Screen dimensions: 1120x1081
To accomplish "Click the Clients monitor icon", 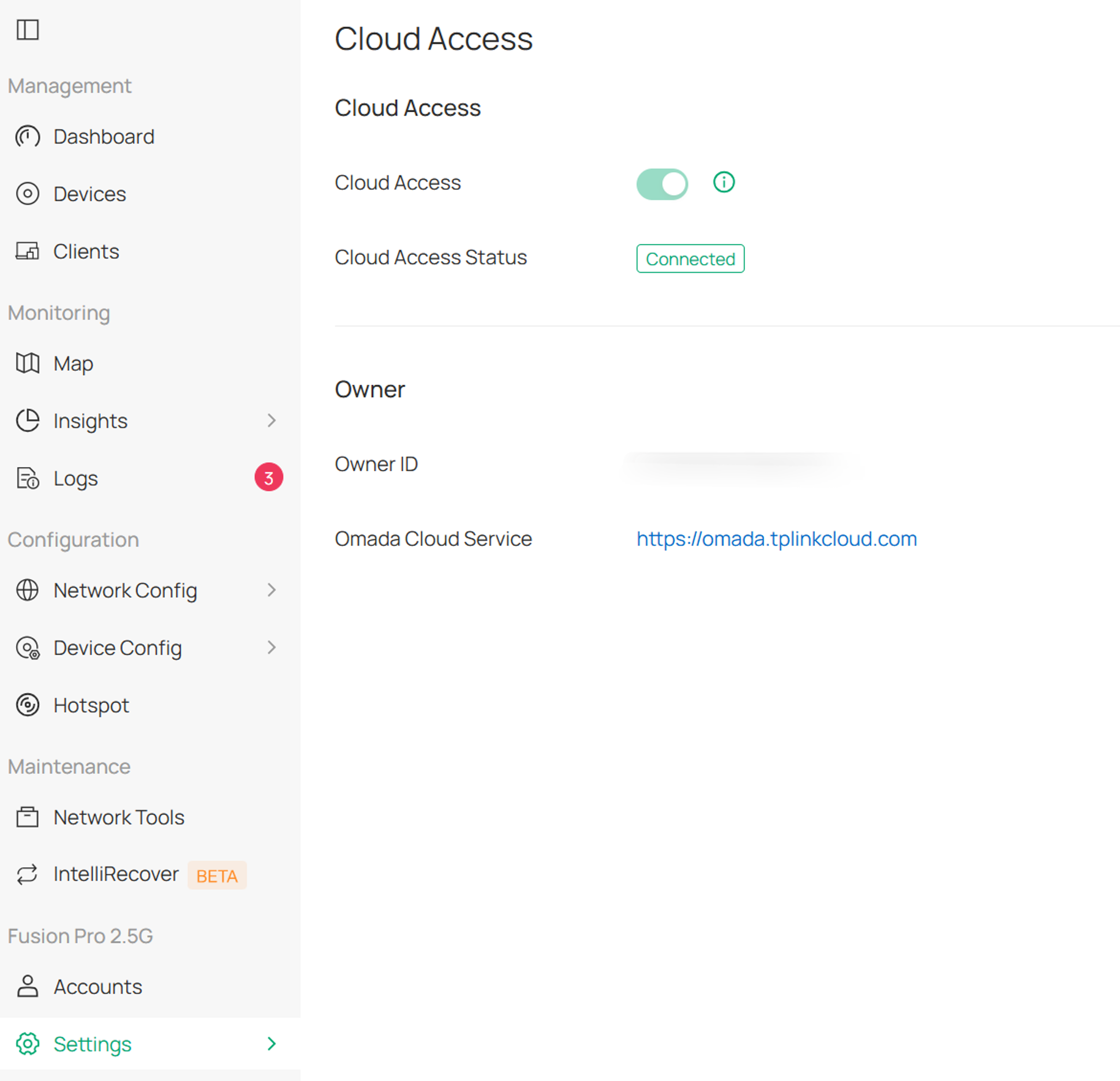I will click(28, 251).
